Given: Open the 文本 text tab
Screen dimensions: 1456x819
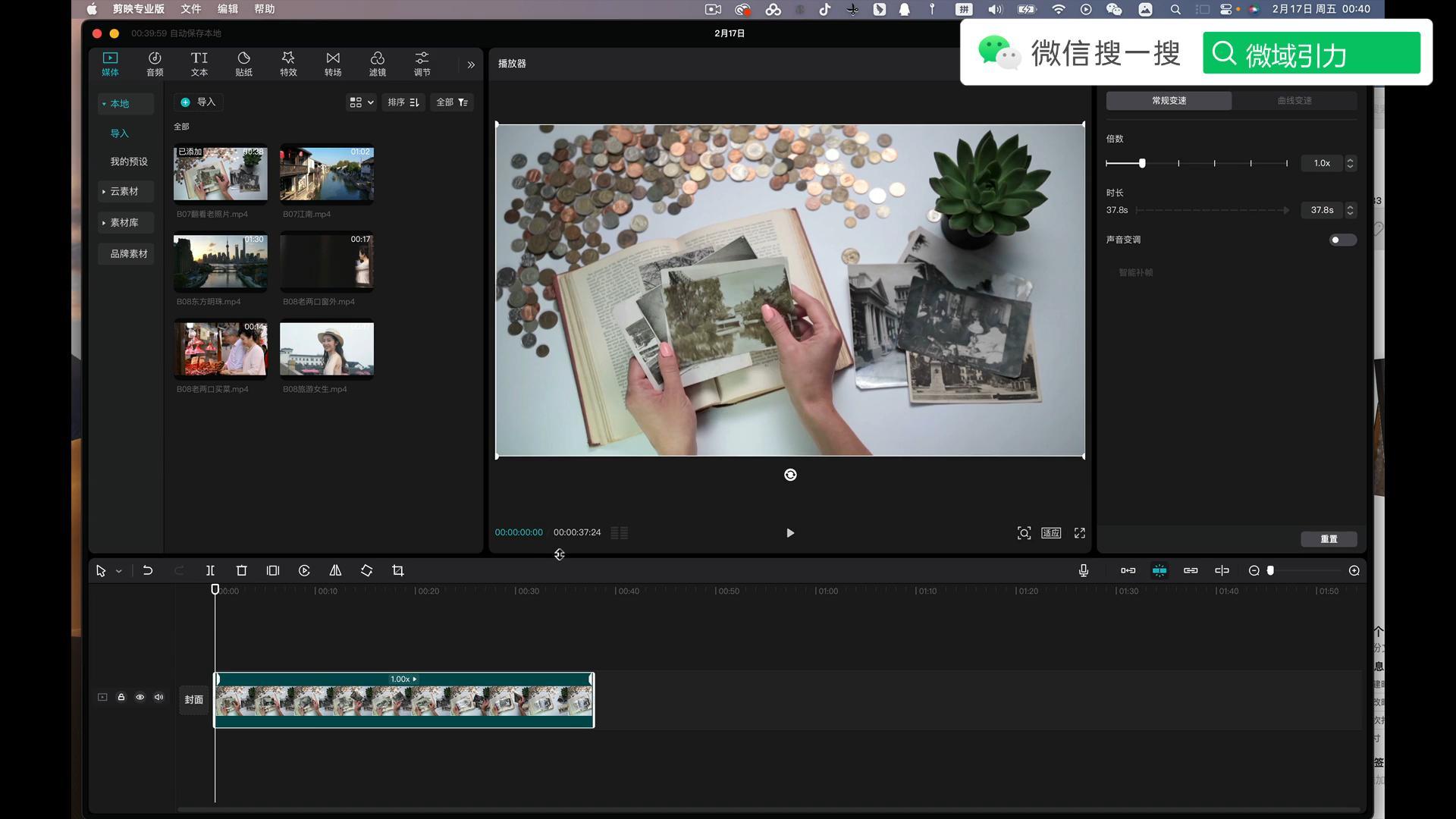Looking at the screenshot, I should (199, 64).
